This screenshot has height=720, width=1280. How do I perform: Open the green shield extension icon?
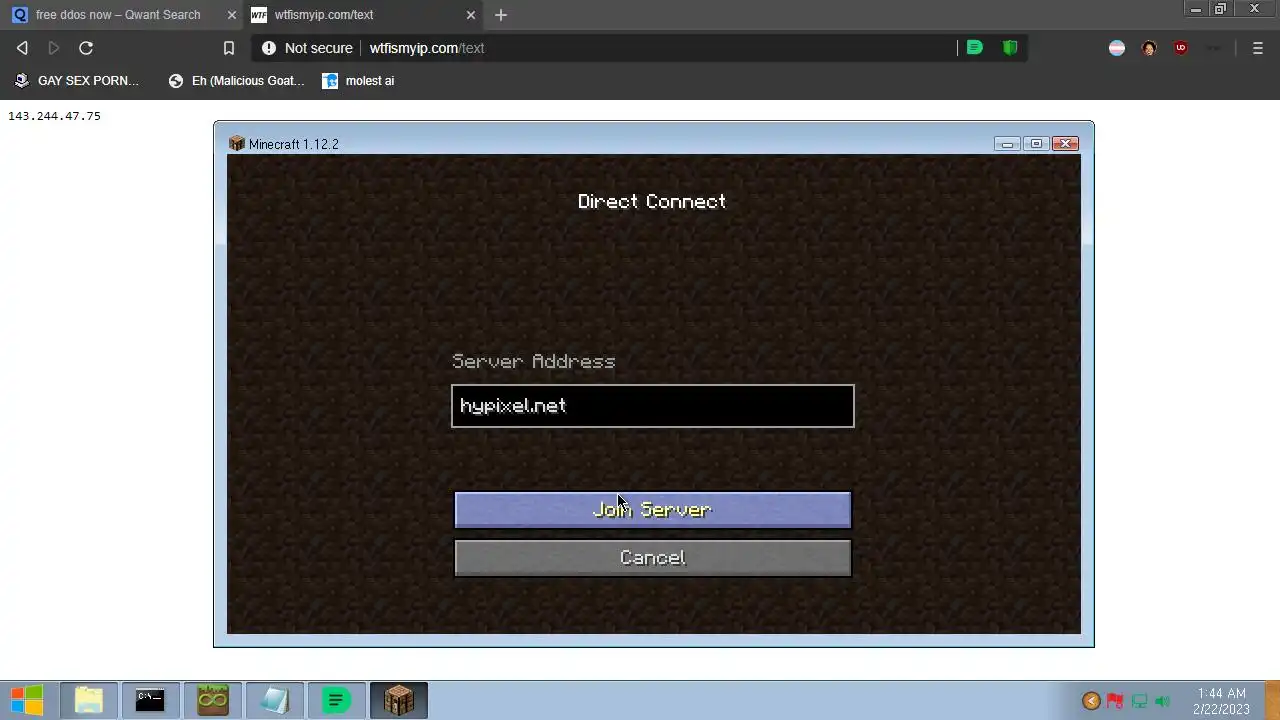coord(1010,47)
